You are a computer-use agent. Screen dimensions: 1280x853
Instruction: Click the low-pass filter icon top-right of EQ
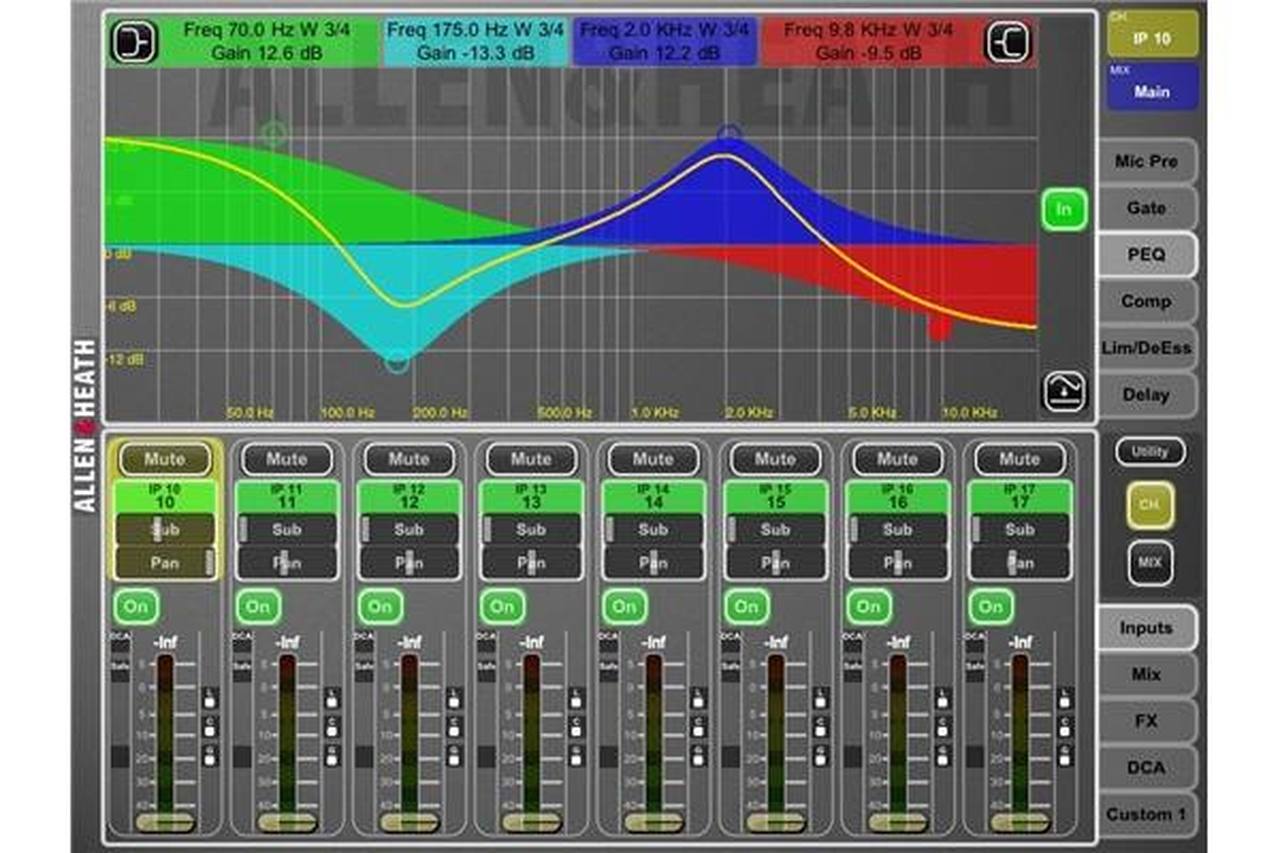(1008, 42)
